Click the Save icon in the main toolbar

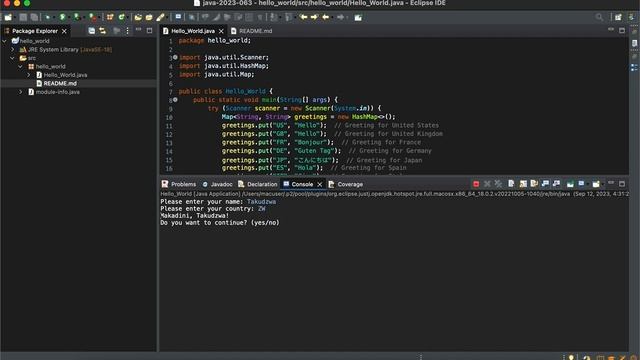point(23,17)
